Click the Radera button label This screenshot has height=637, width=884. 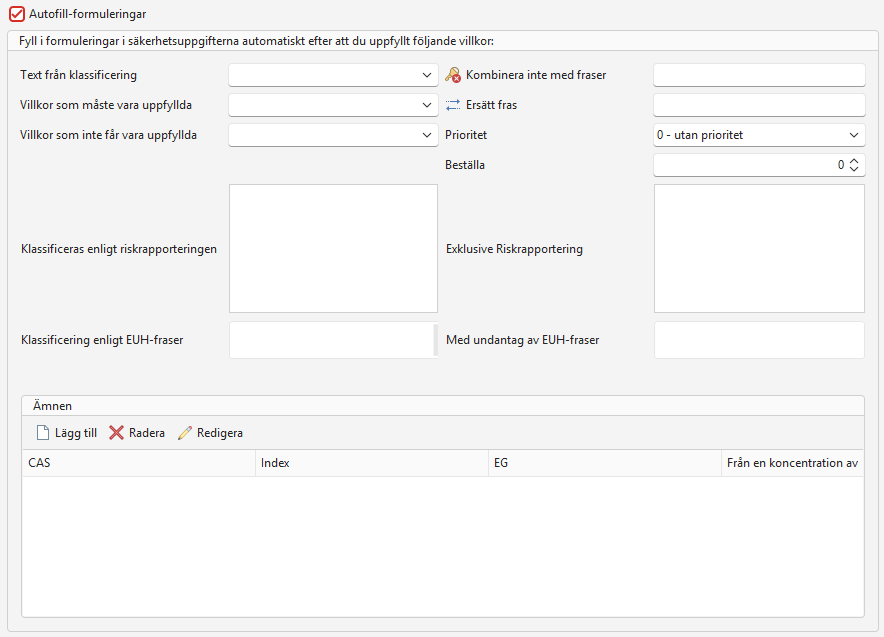147,433
